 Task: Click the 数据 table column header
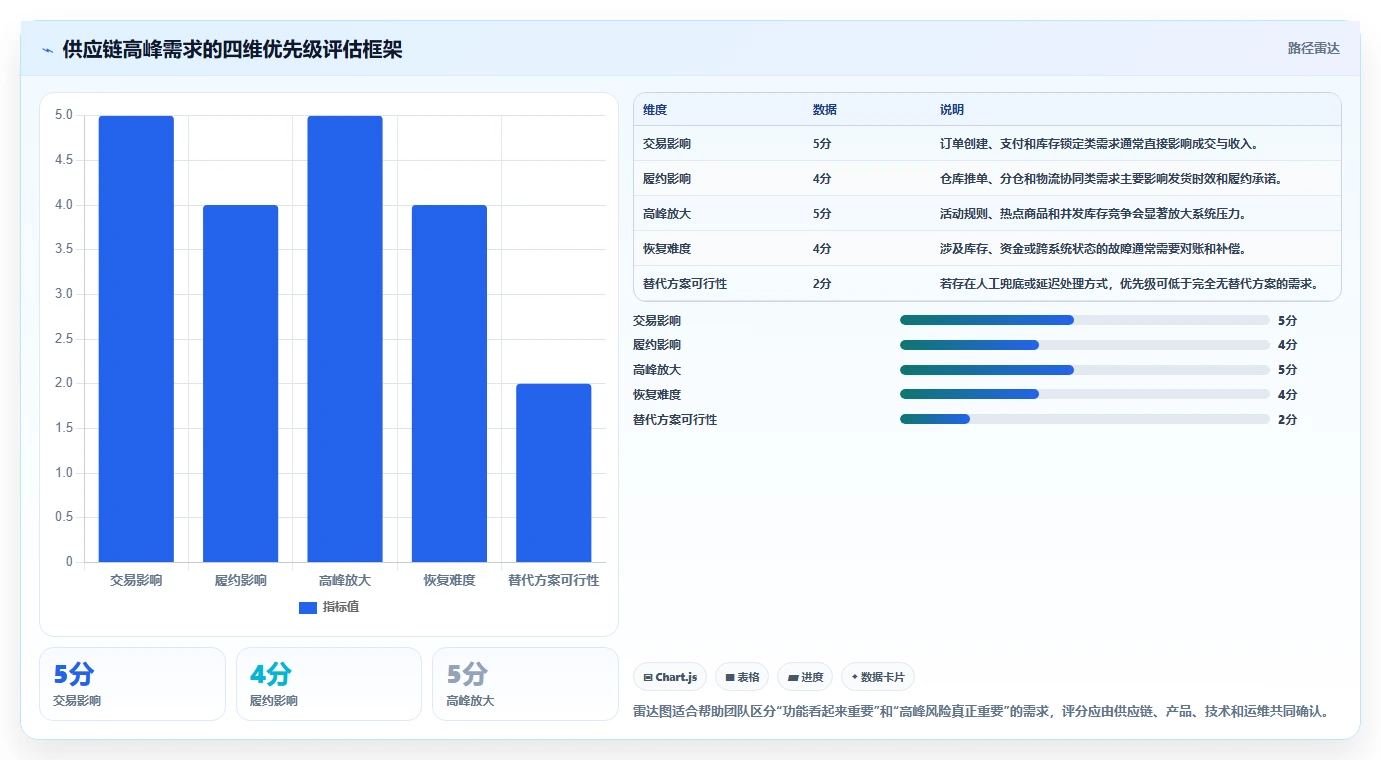(825, 109)
